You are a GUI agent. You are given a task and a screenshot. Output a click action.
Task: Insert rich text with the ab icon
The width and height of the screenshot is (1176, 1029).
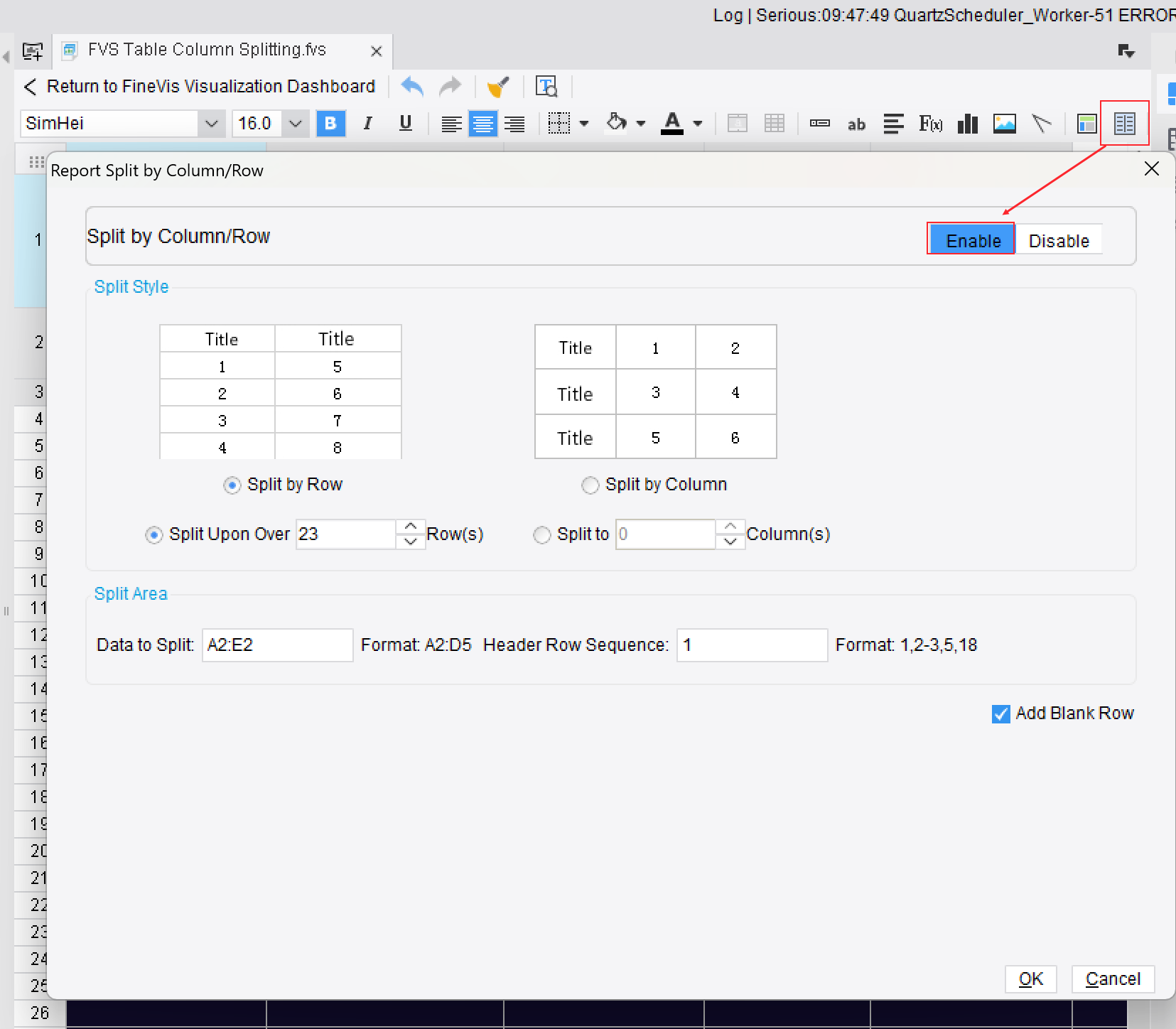tap(856, 125)
